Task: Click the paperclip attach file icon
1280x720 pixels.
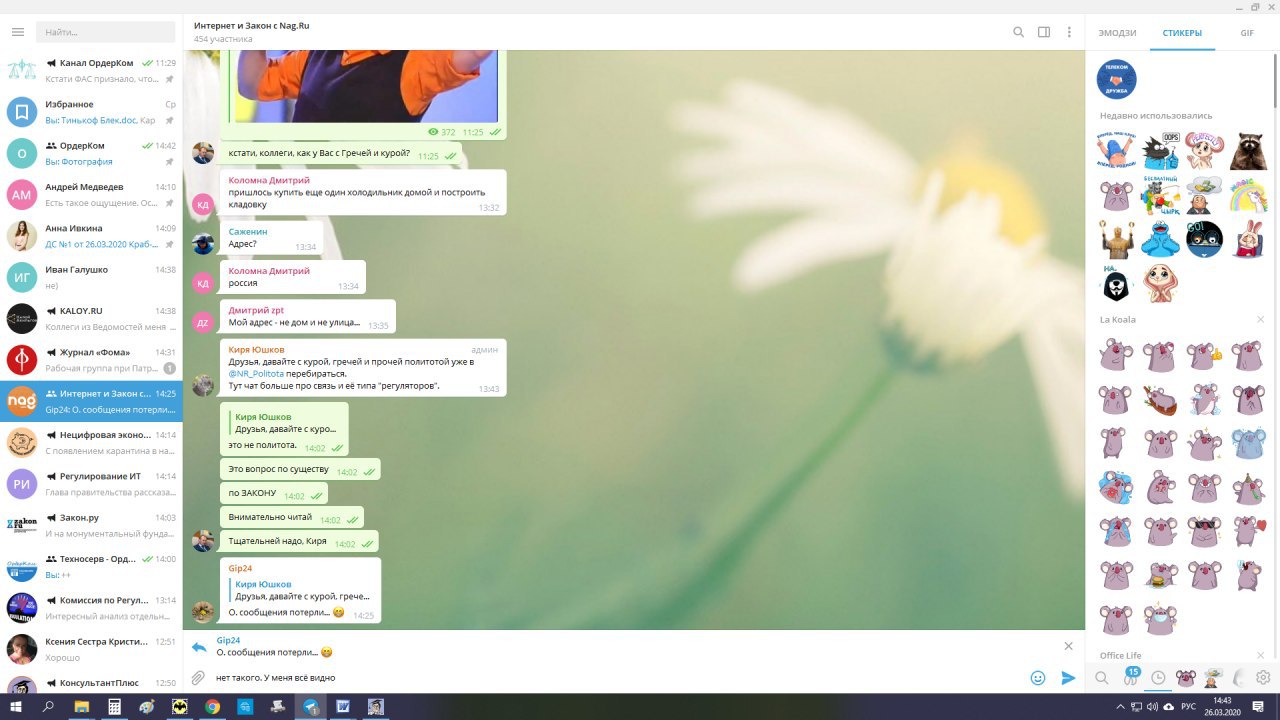Action: [199, 678]
